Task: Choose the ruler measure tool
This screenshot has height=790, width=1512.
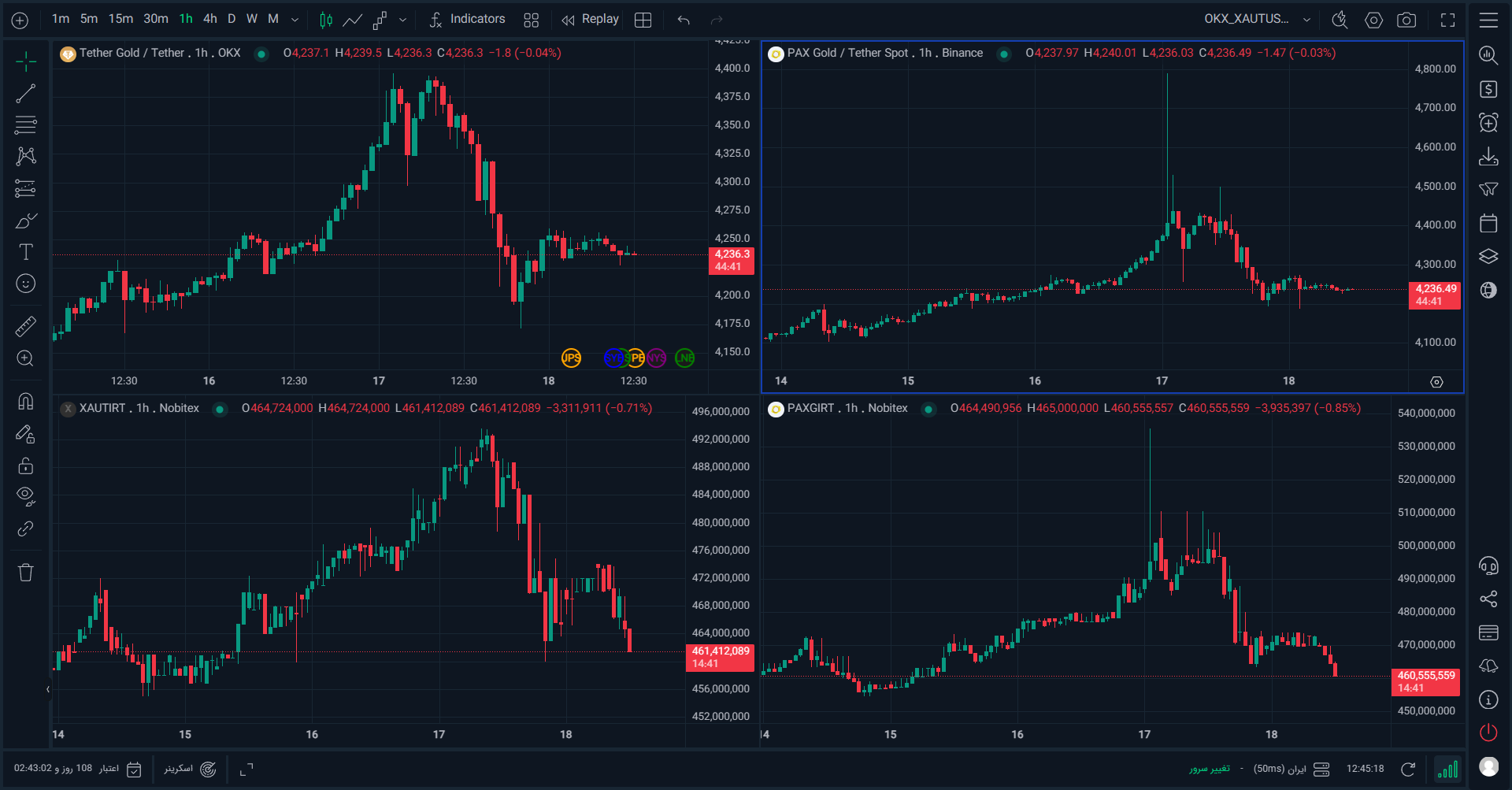Action: tap(26, 326)
